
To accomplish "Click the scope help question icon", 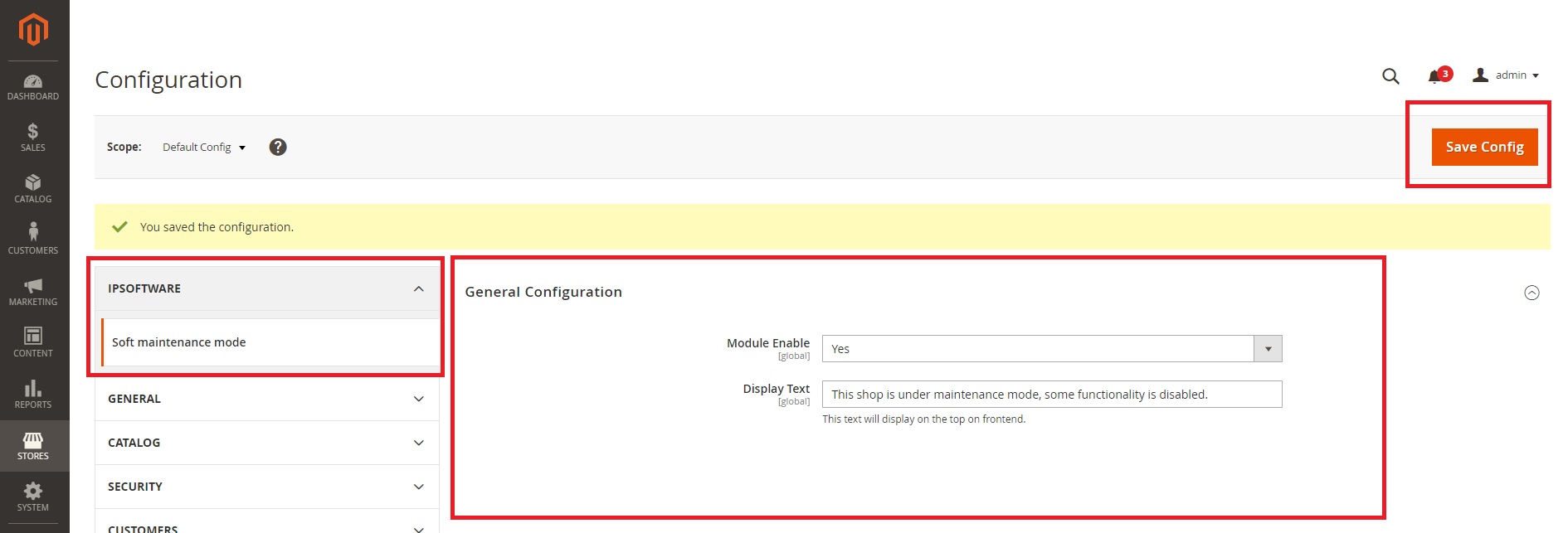I will coord(278,147).
